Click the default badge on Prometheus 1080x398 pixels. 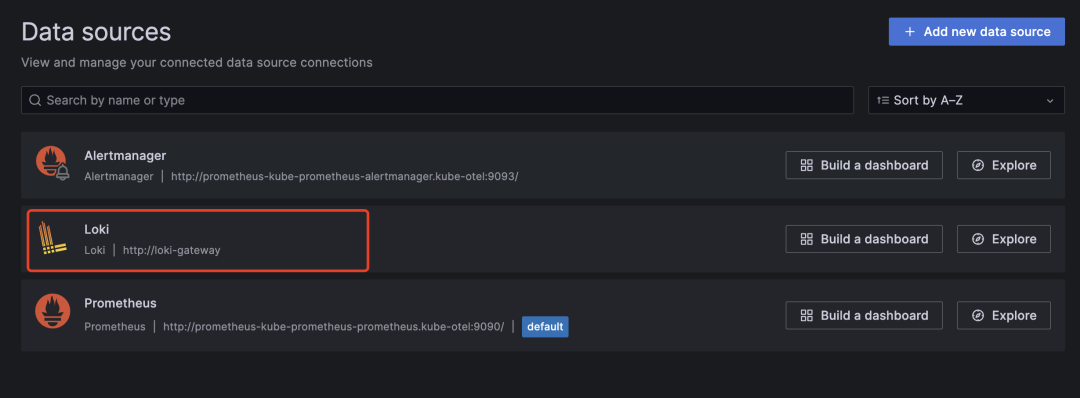[x=545, y=326]
